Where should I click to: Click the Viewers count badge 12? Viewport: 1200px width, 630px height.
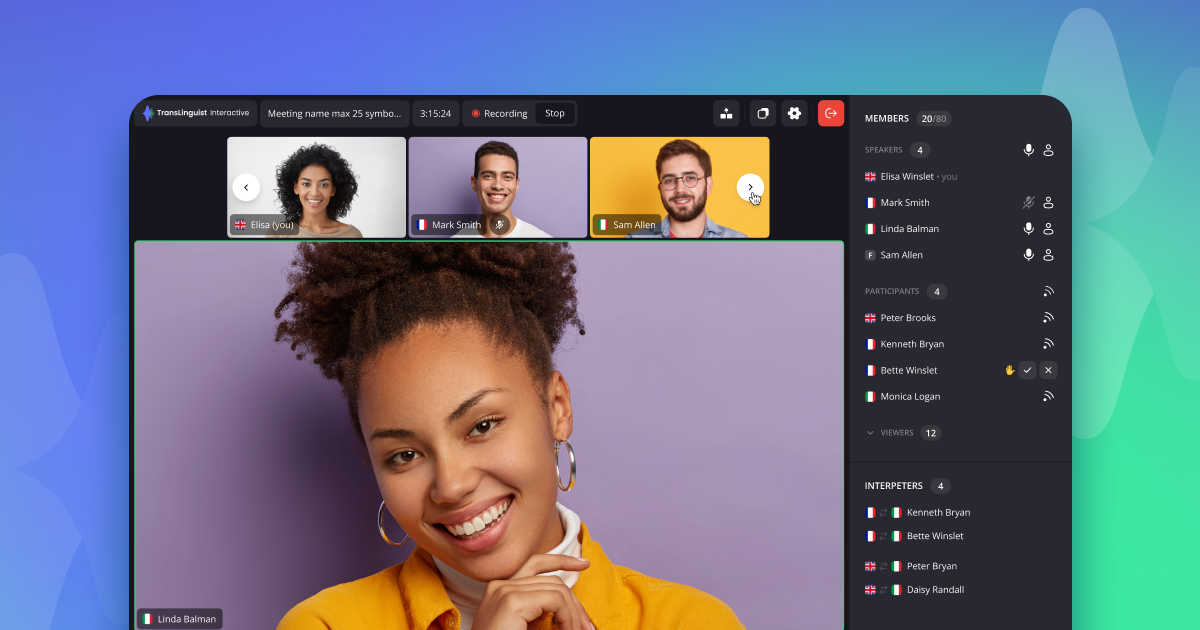coord(930,433)
